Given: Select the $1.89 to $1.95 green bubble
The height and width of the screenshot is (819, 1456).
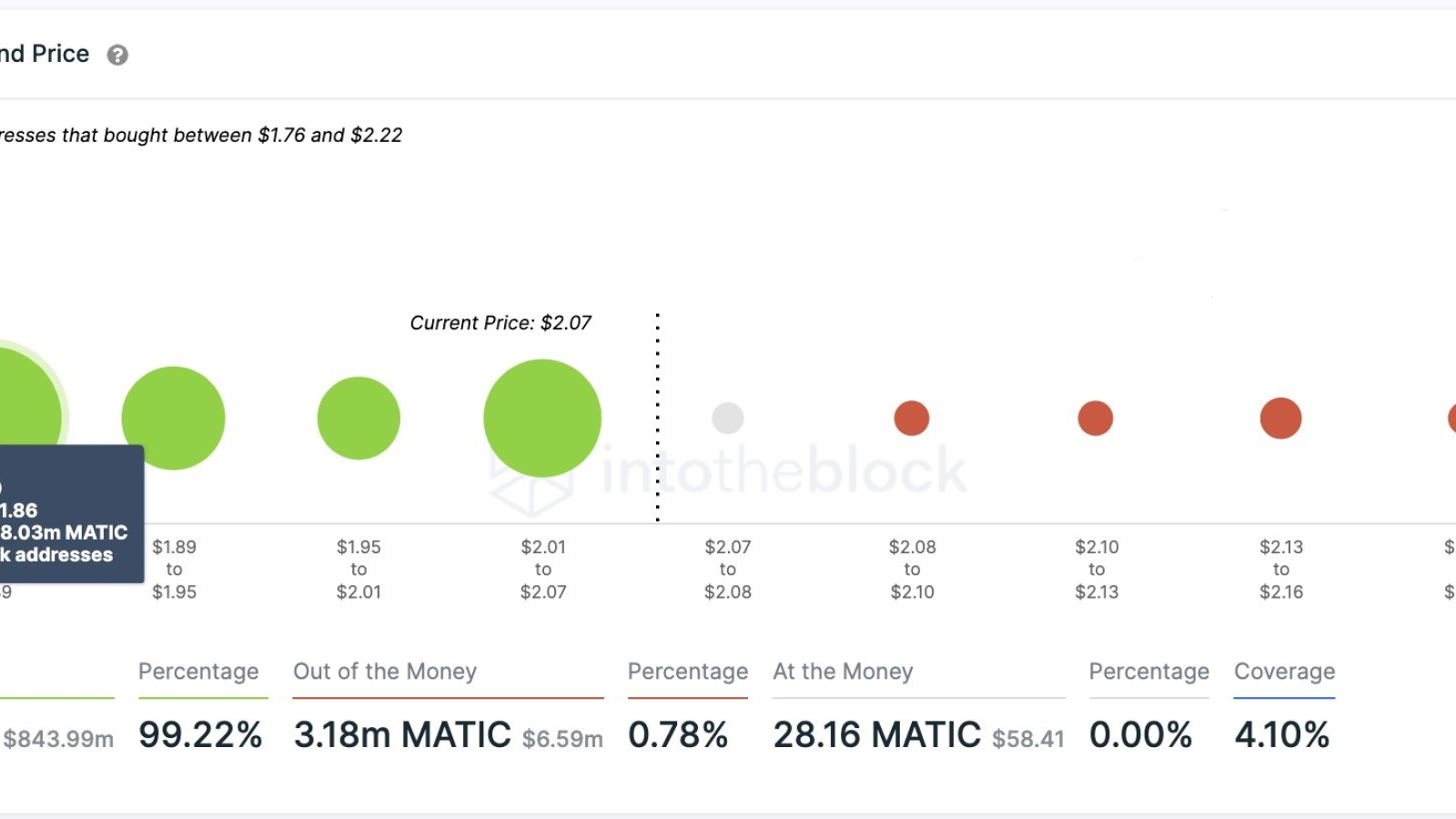Looking at the screenshot, I should [x=173, y=419].
